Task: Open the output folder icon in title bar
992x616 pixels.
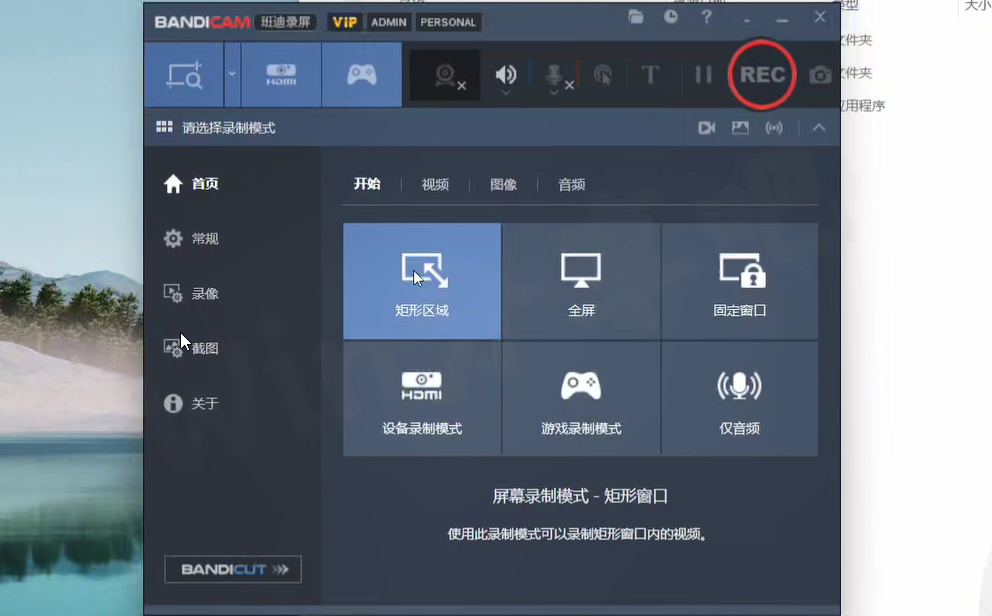Action: tap(636, 18)
